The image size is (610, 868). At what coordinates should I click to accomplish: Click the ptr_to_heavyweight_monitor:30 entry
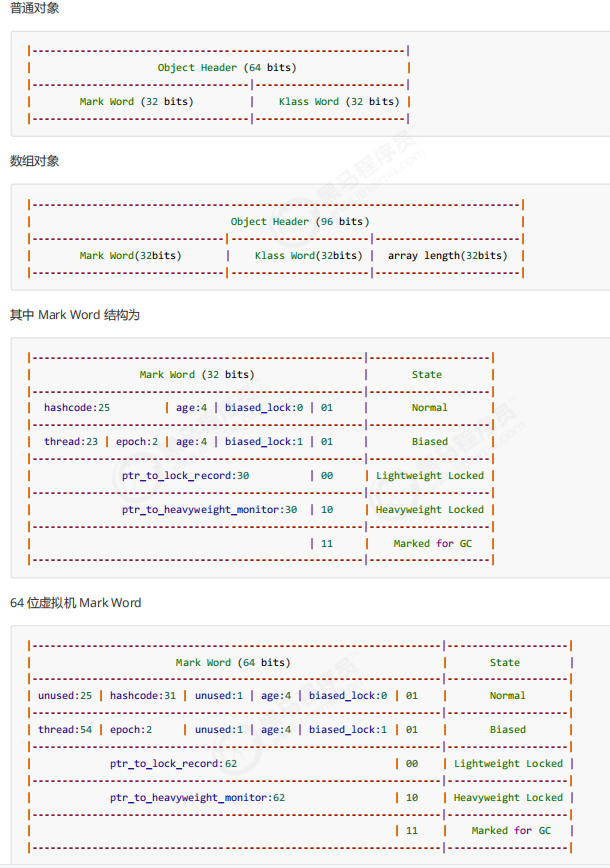(x=210, y=510)
